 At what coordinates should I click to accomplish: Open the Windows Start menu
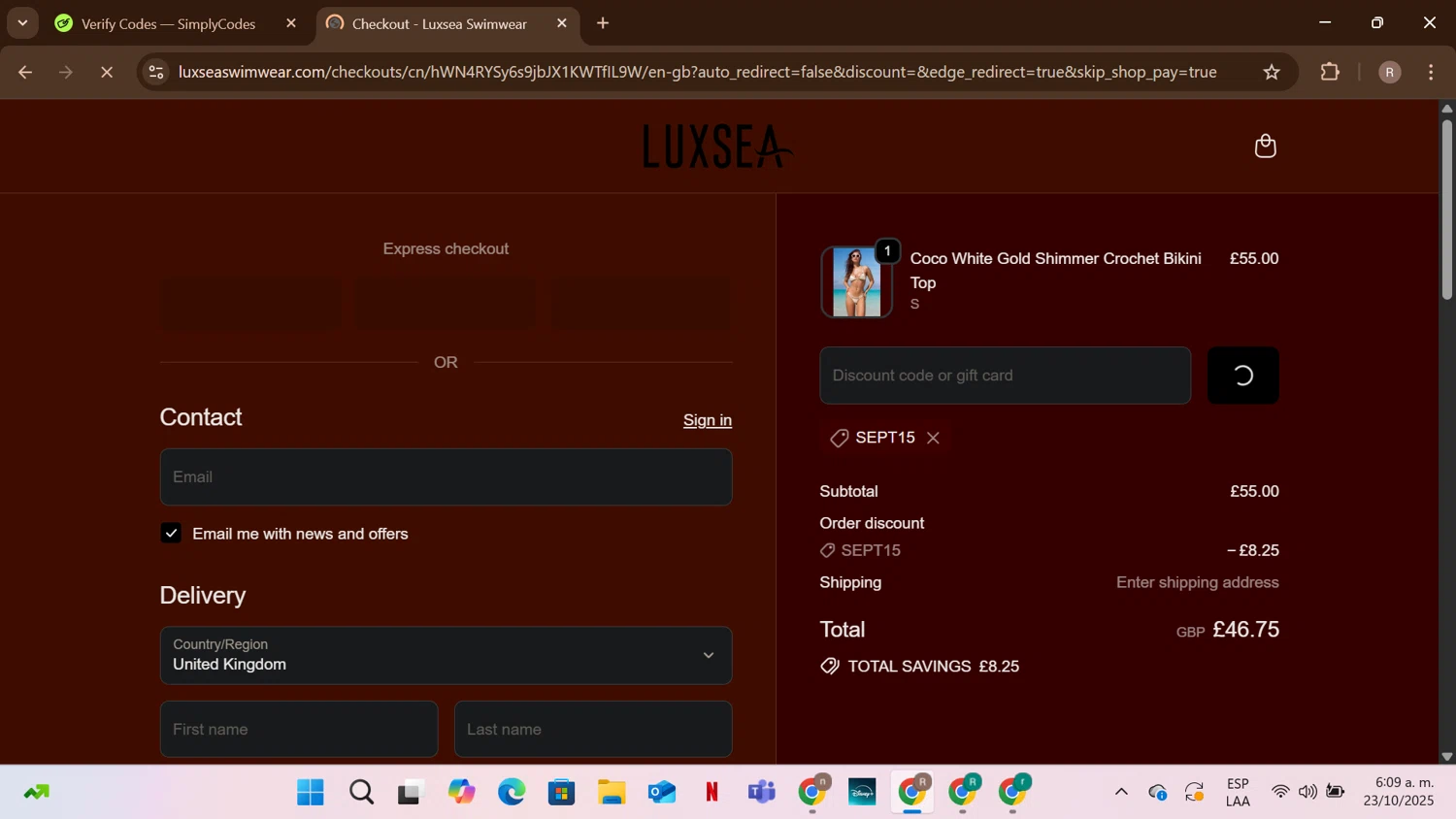[x=311, y=793]
